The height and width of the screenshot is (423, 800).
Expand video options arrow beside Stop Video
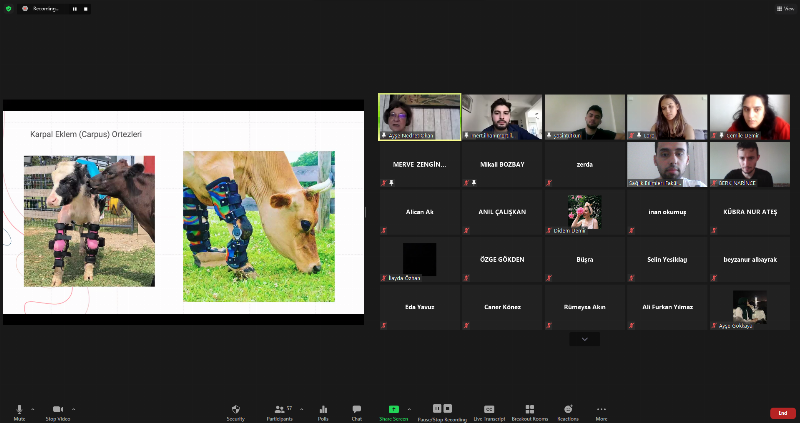[x=73, y=408]
